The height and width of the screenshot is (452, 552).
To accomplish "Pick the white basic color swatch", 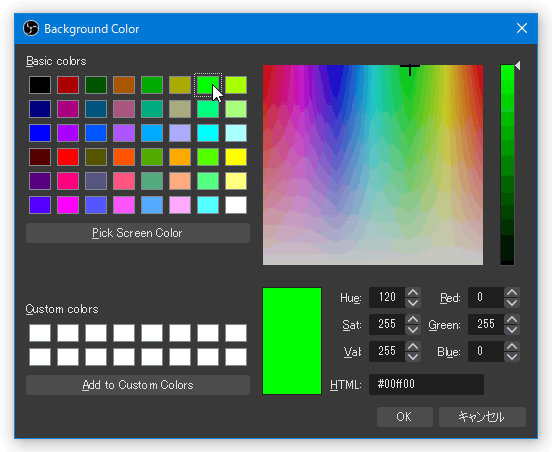I will click(x=236, y=205).
